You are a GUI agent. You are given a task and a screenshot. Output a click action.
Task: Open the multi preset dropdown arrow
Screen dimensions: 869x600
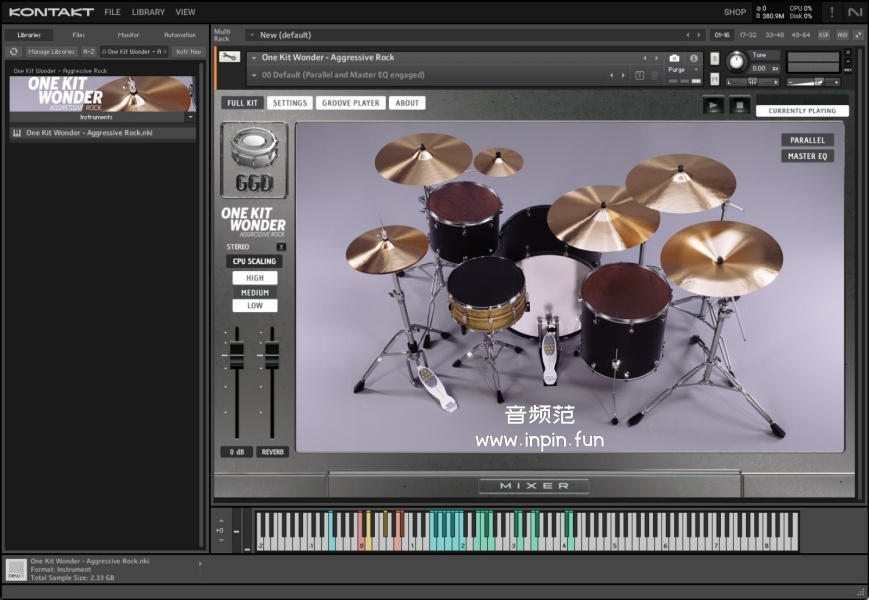click(252, 35)
